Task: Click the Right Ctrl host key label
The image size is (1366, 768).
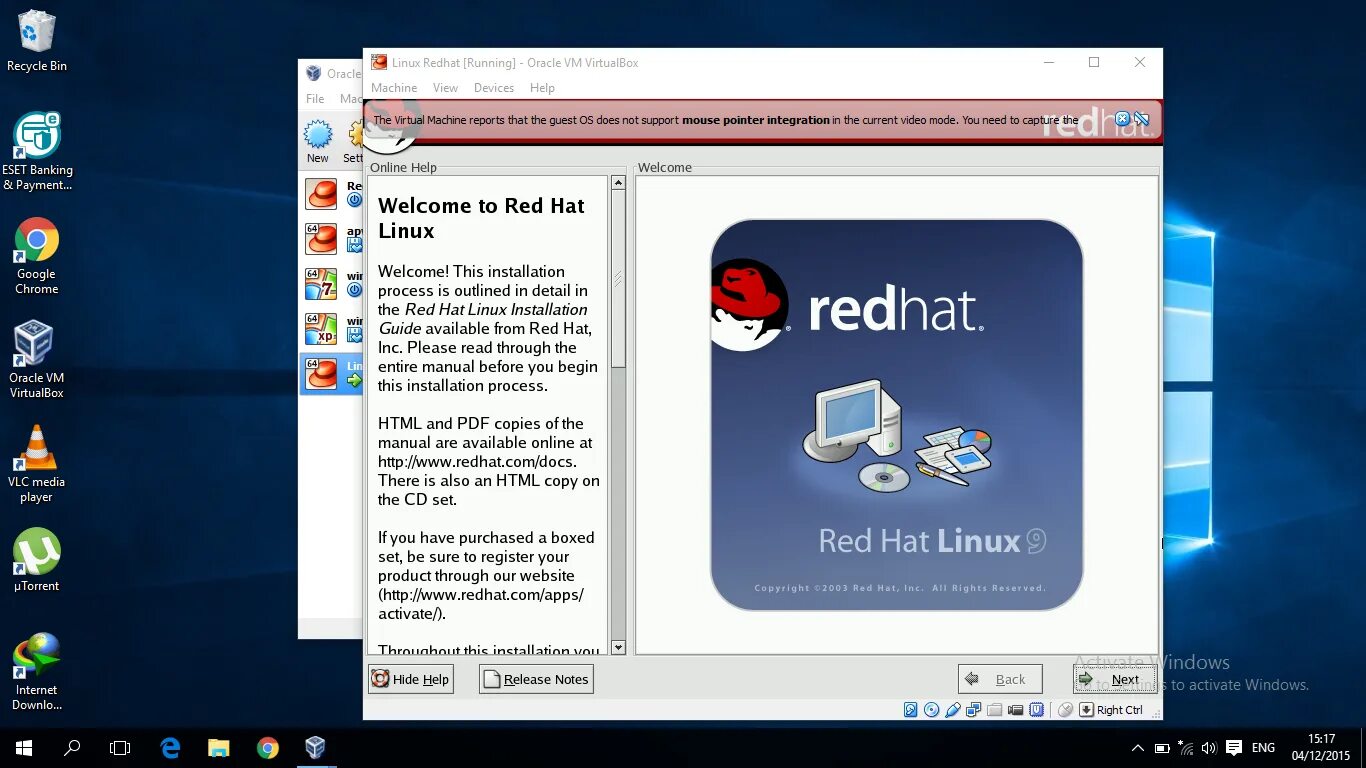Action: click(x=1119, y=710)
